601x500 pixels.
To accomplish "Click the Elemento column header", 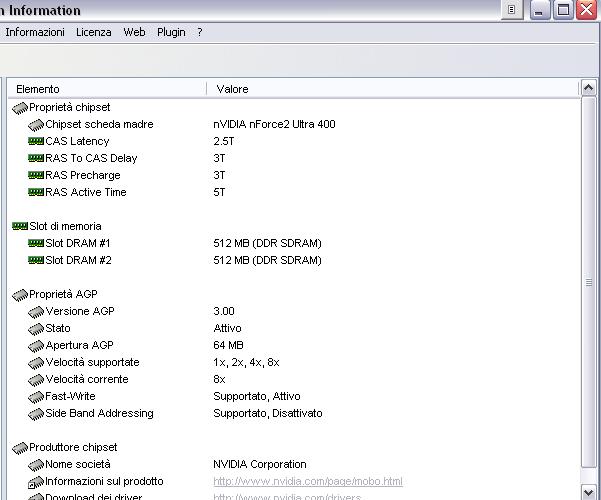I will coord(107,89).
